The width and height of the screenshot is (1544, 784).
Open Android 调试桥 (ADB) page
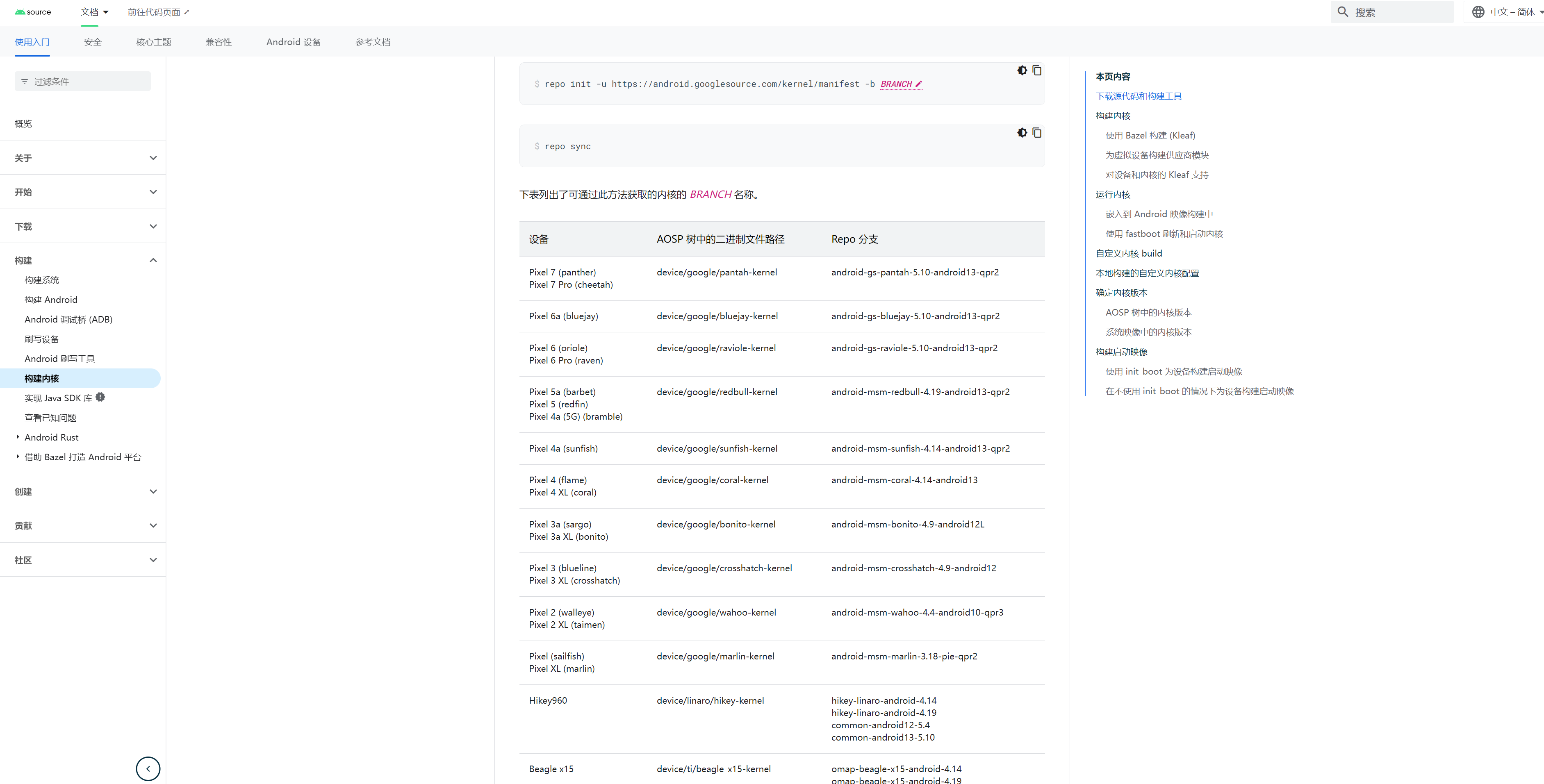(x=68, y=320)
